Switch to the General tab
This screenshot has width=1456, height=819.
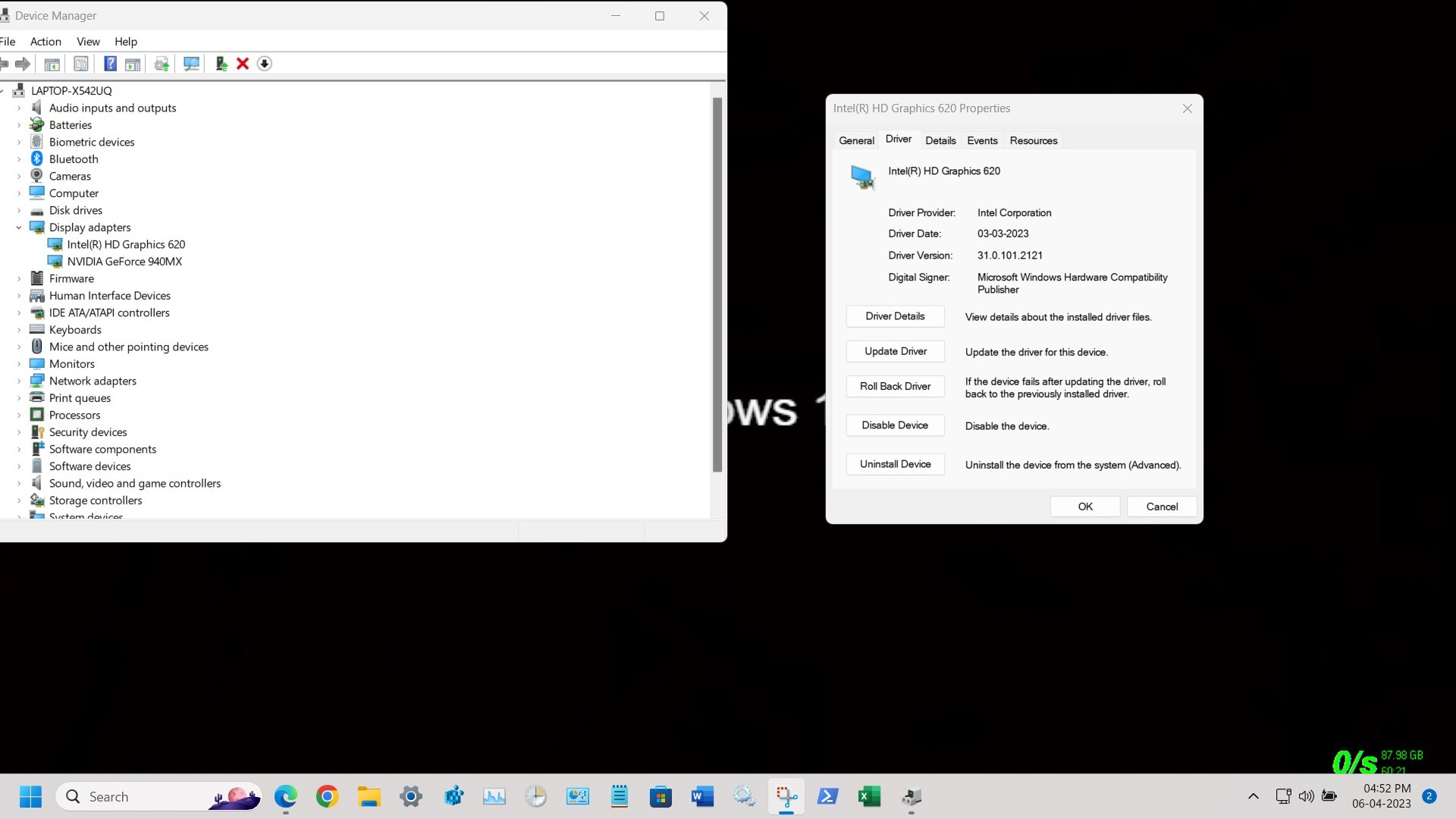857,141
